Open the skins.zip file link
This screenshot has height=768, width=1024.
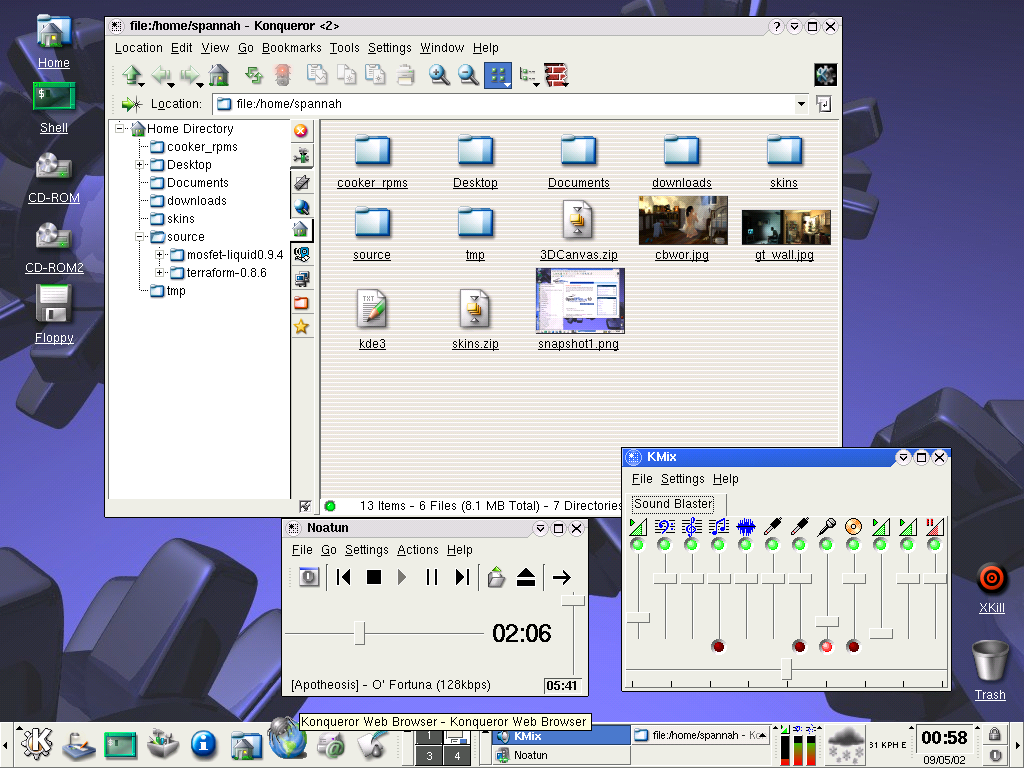(475, 344)
